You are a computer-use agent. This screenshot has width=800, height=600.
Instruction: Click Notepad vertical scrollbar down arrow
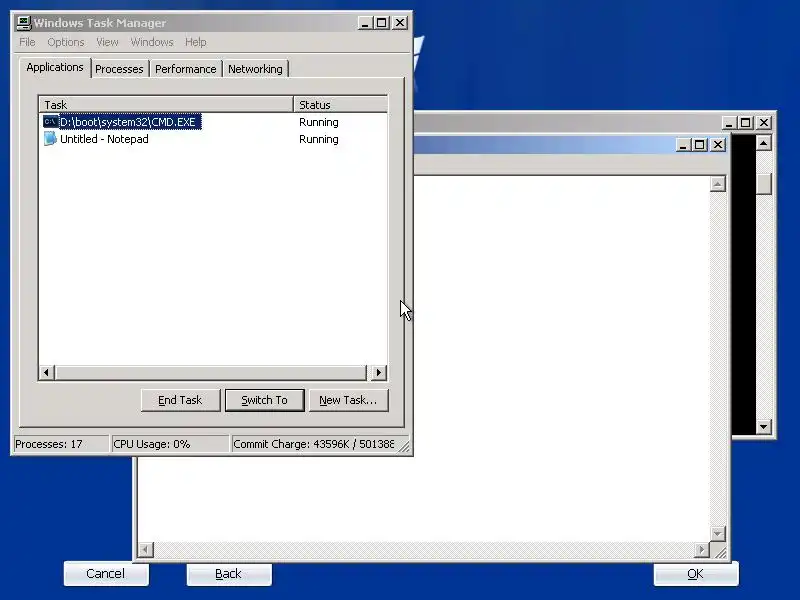click(x=718, y=534)
